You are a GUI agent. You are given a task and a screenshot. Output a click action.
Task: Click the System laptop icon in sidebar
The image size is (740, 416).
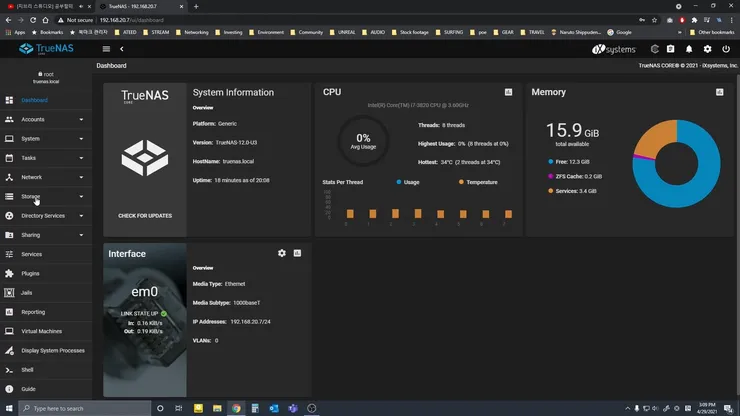click(x=9, y=139)
